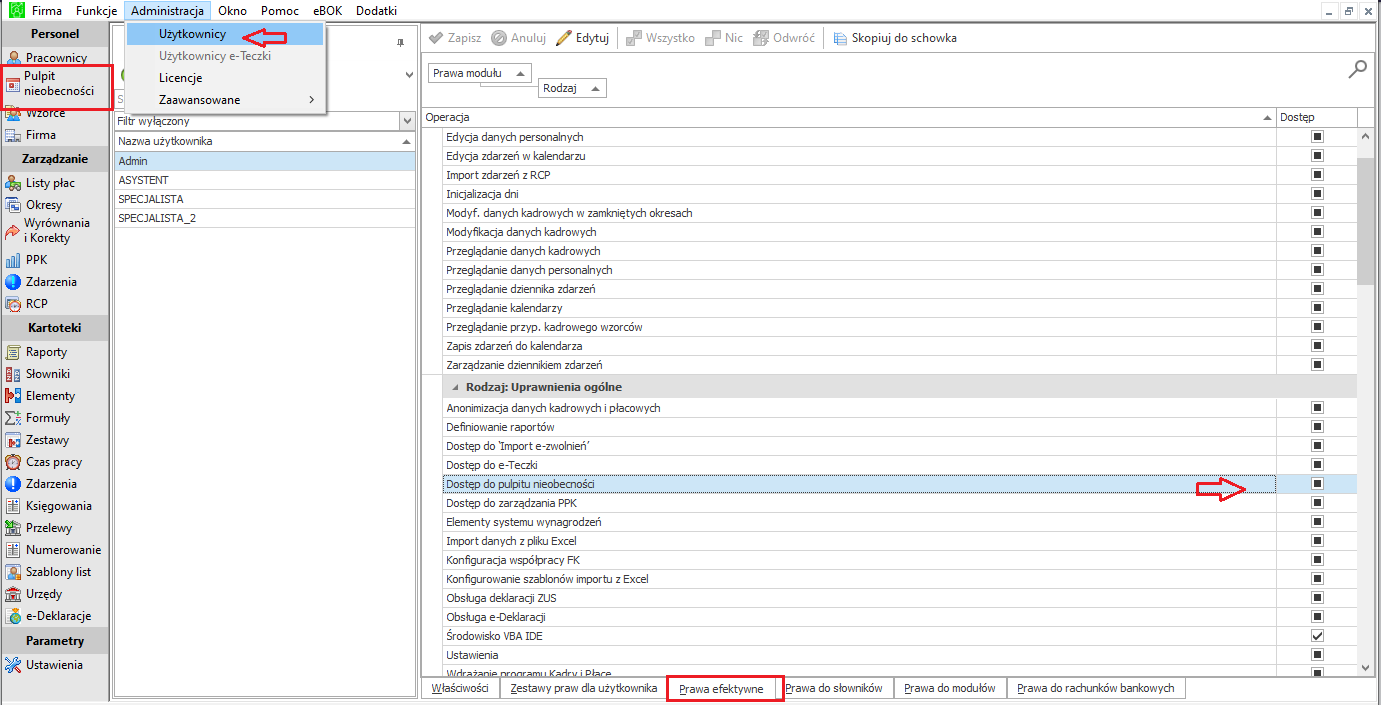Viewport: 1389px width, 714px height.
Task: Toggle access for Dostęp do pulpitu nieobecności
Action: 1317,484
